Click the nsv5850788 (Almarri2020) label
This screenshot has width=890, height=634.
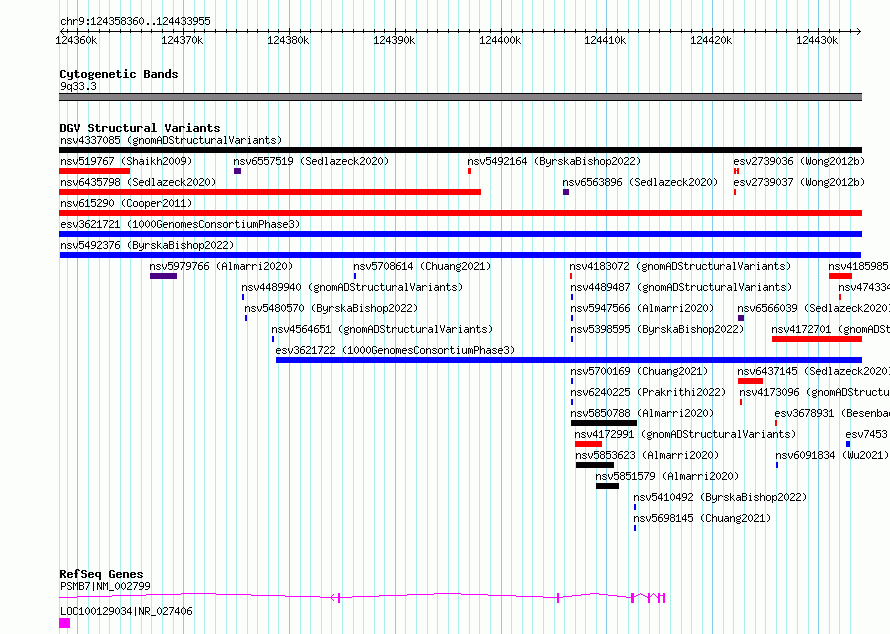tap(642, 413)
